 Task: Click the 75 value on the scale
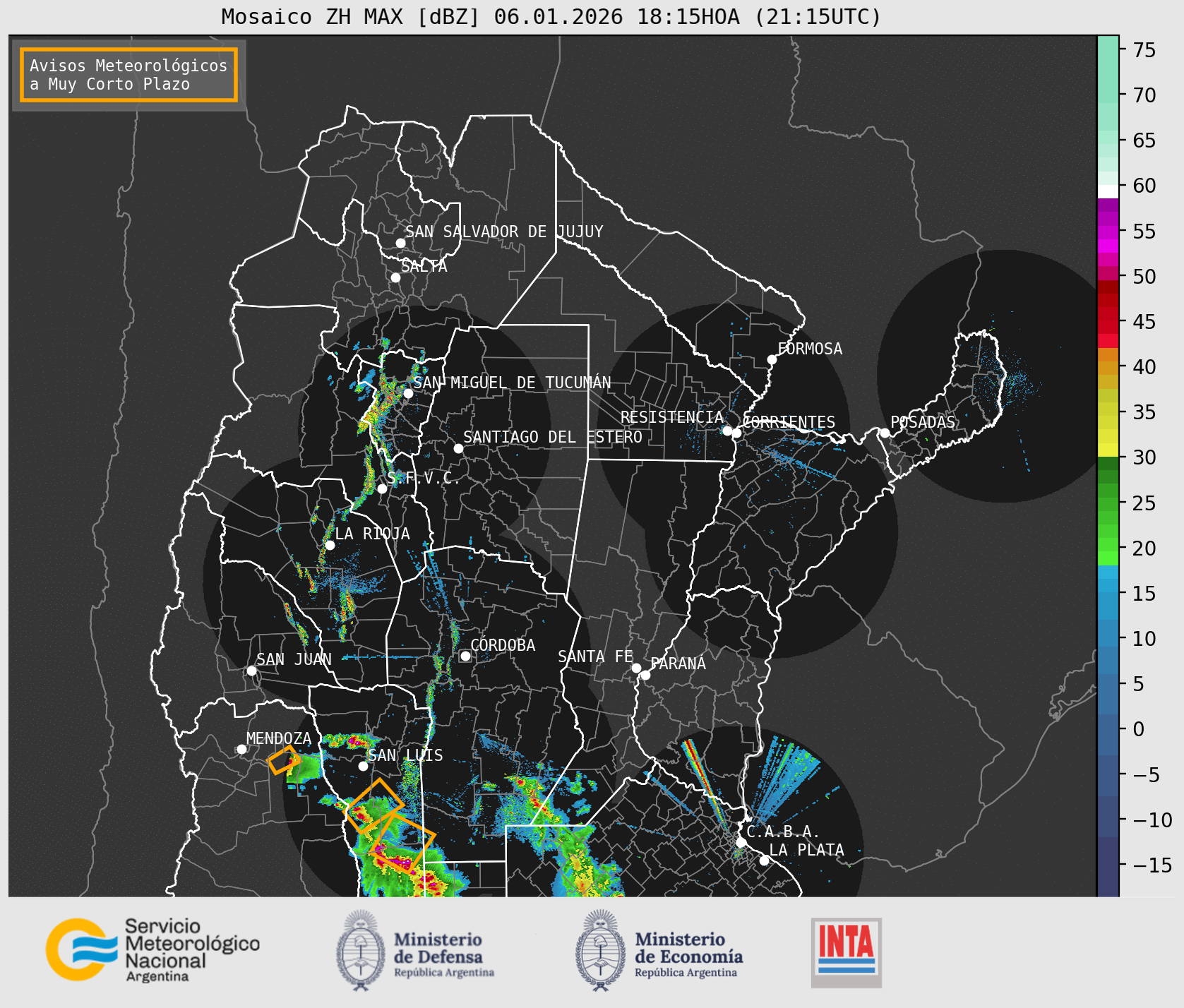coord(1144,49)
